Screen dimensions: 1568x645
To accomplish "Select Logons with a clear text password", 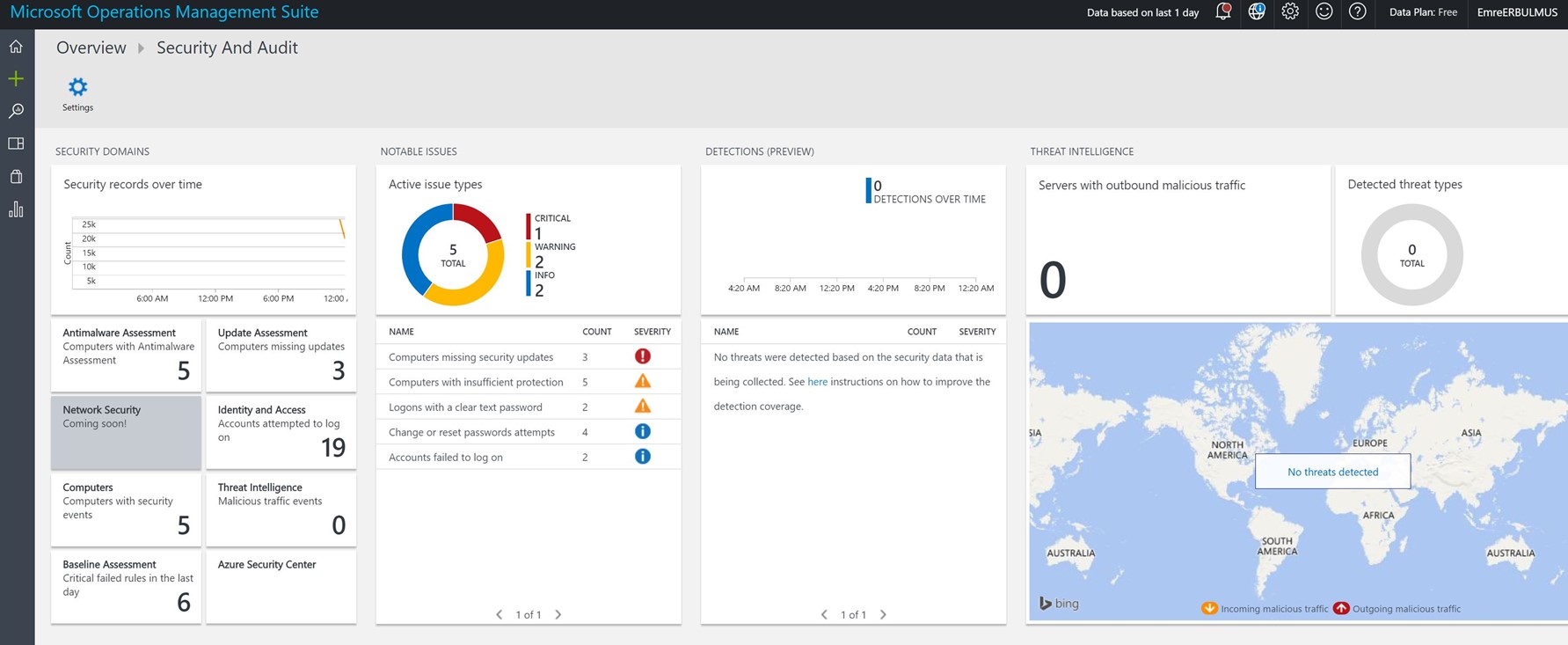I will 529,407.
